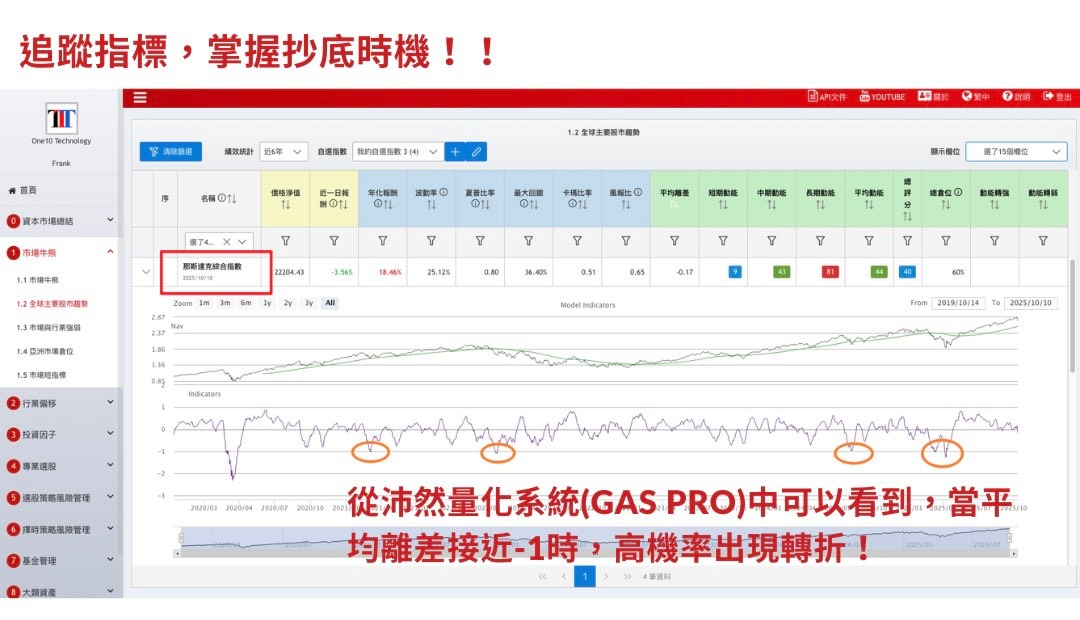This screenshot has width=1080, height=620.
Task: Open the filter for the 長期動能 column
Action: click(x=820, y=241)
